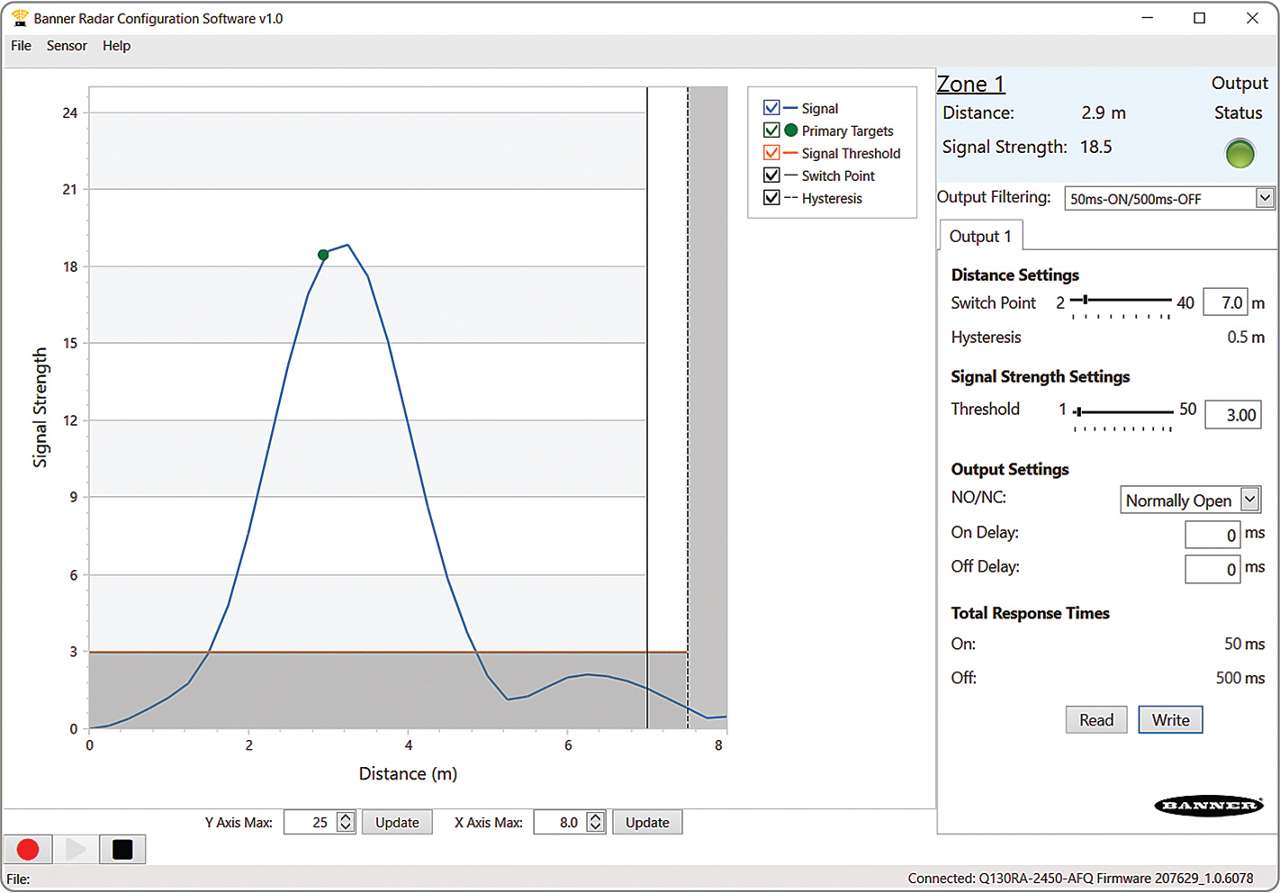The height and width of the screenshot is (893, 1280).
Task: Click the Read button
Action: (1096, 719)
